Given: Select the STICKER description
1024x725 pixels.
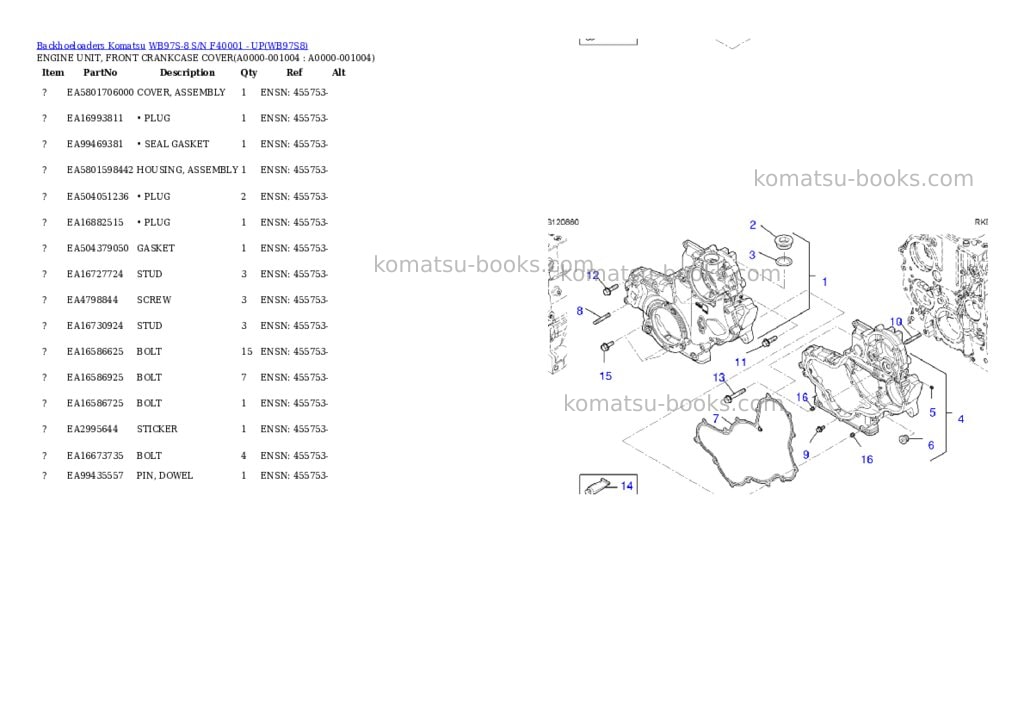Looking at the screenshot, I should coord(157,429).
